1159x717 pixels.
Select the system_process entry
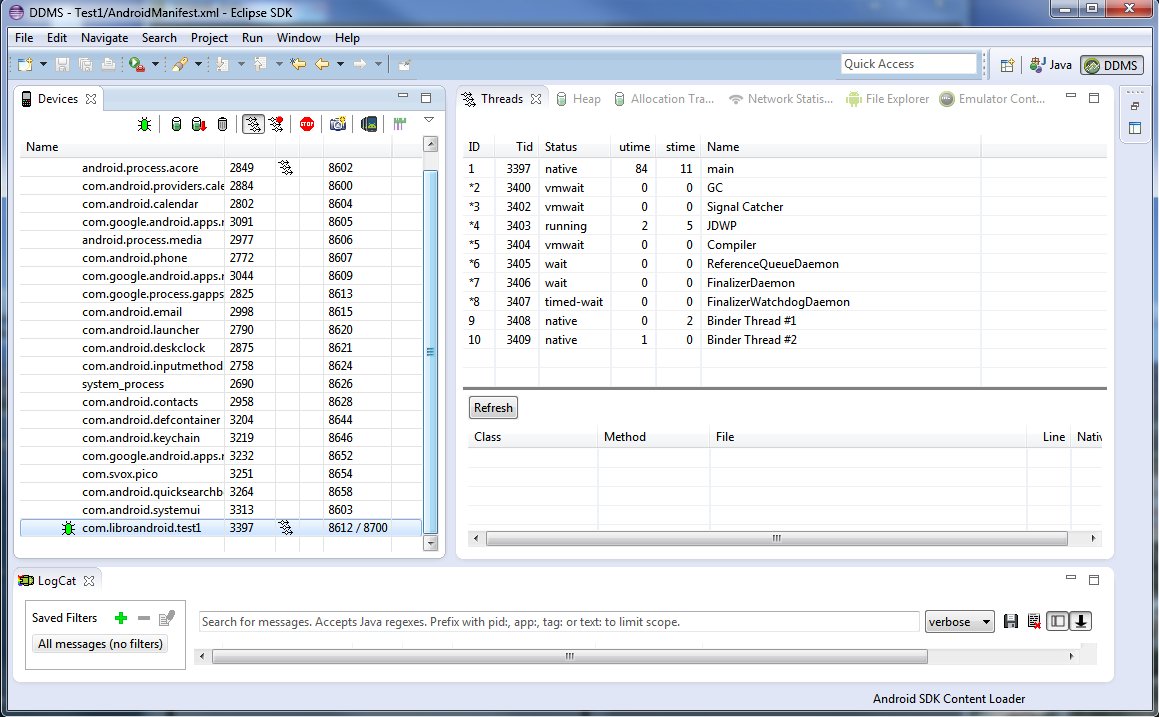221,384
